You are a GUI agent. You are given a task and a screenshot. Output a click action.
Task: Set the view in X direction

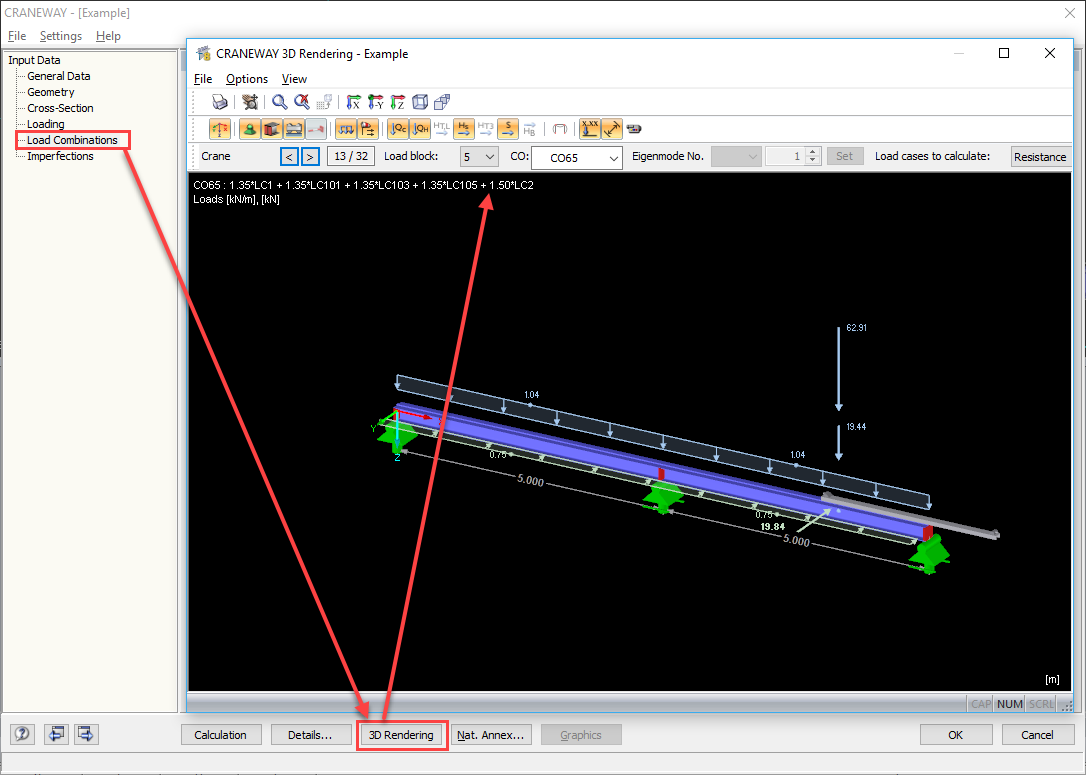(x=355, y=101)
